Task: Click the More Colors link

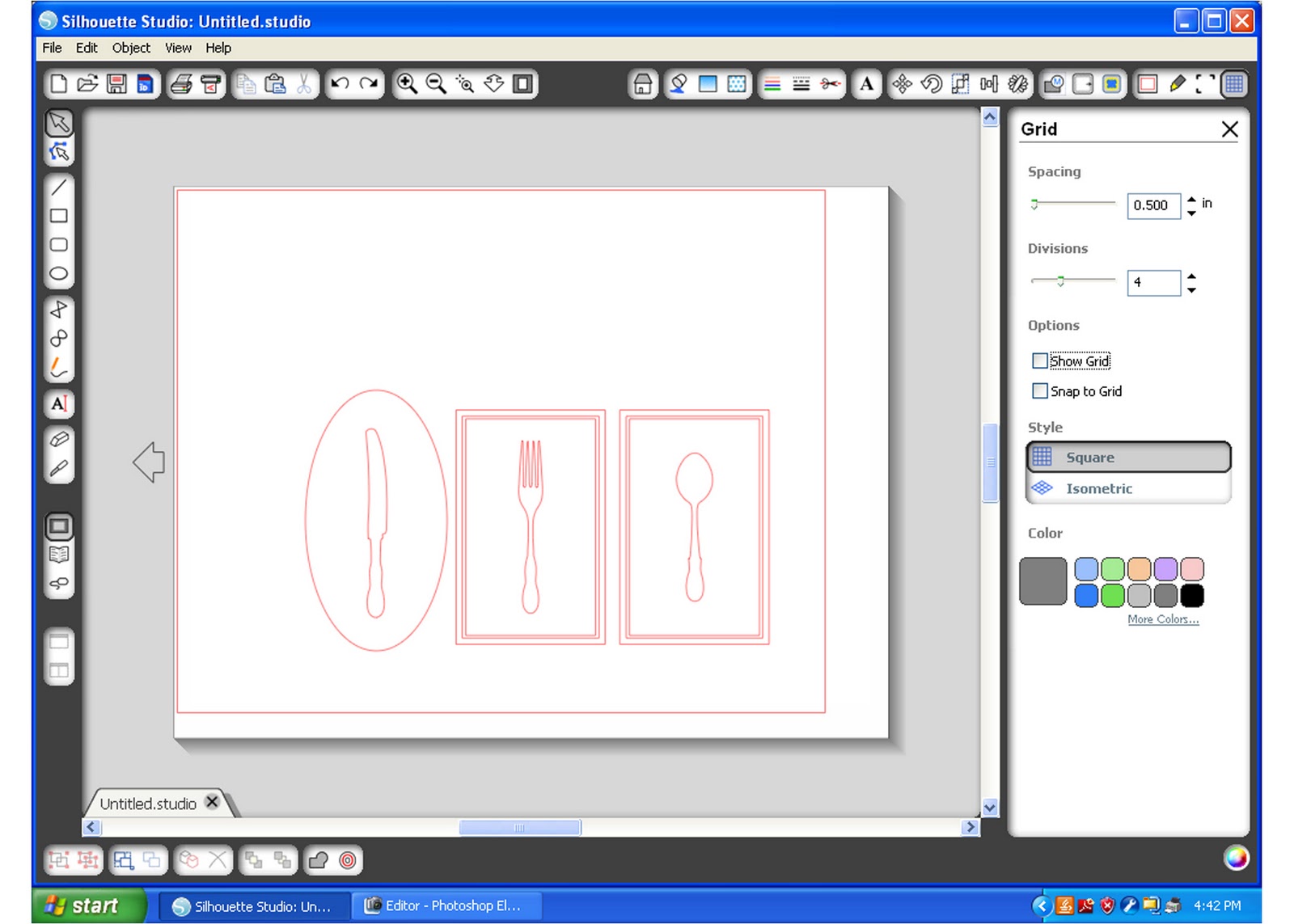Action: 1163,619
